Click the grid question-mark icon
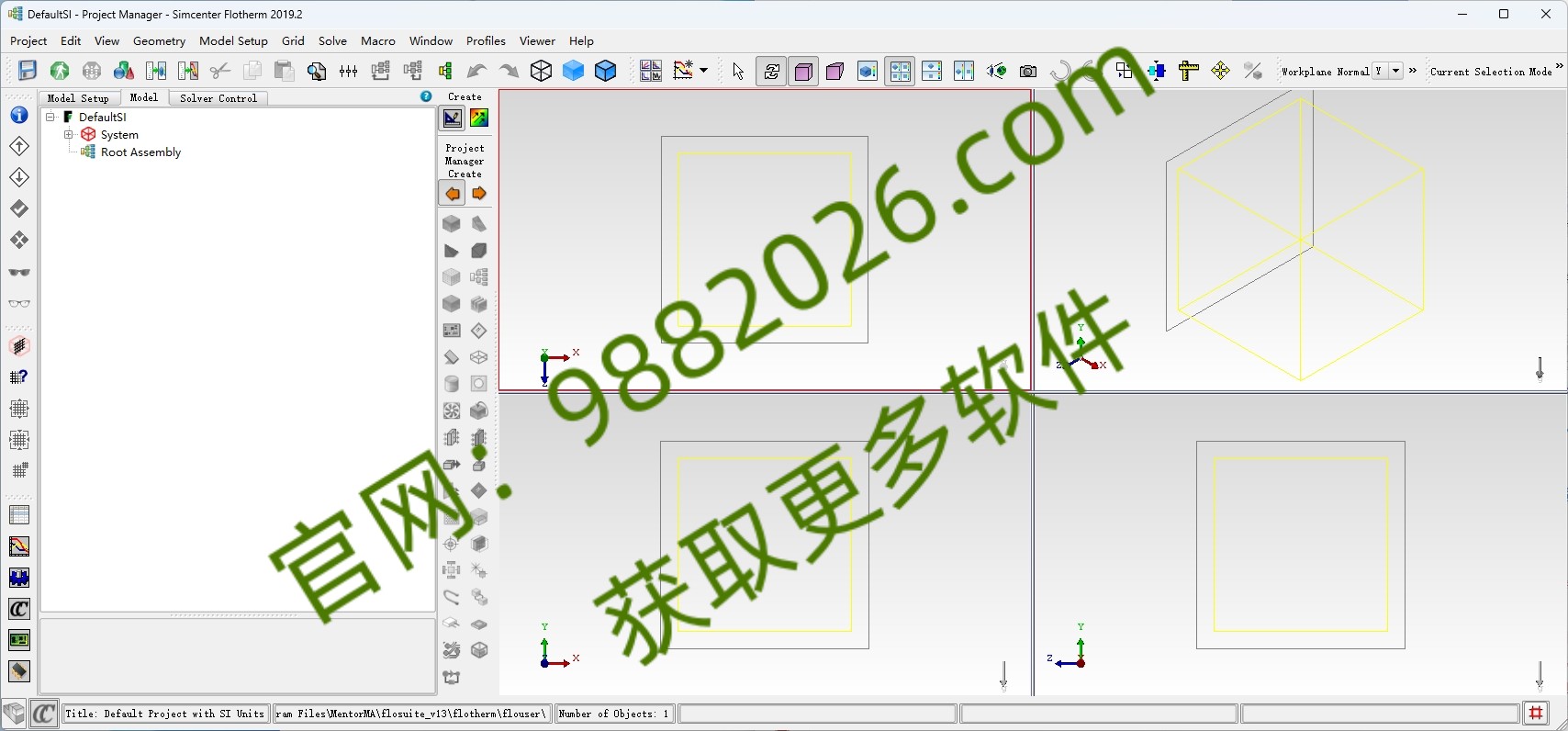Viewport: 1568px width, 731px height. pos(19,377)
